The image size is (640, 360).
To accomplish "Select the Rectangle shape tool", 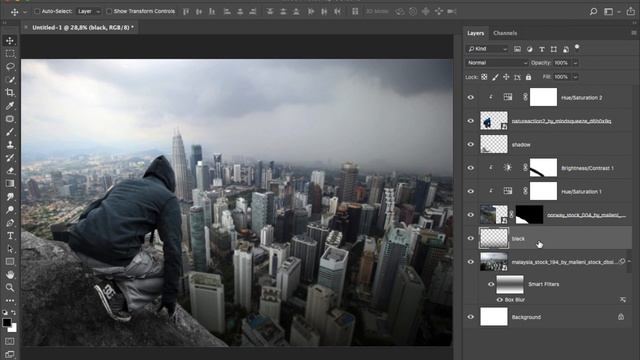I will coord(10,262).
